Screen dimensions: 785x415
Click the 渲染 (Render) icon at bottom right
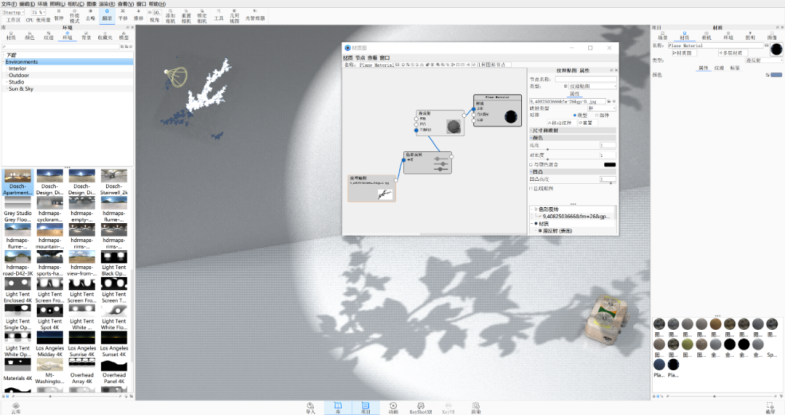point(770,408)
